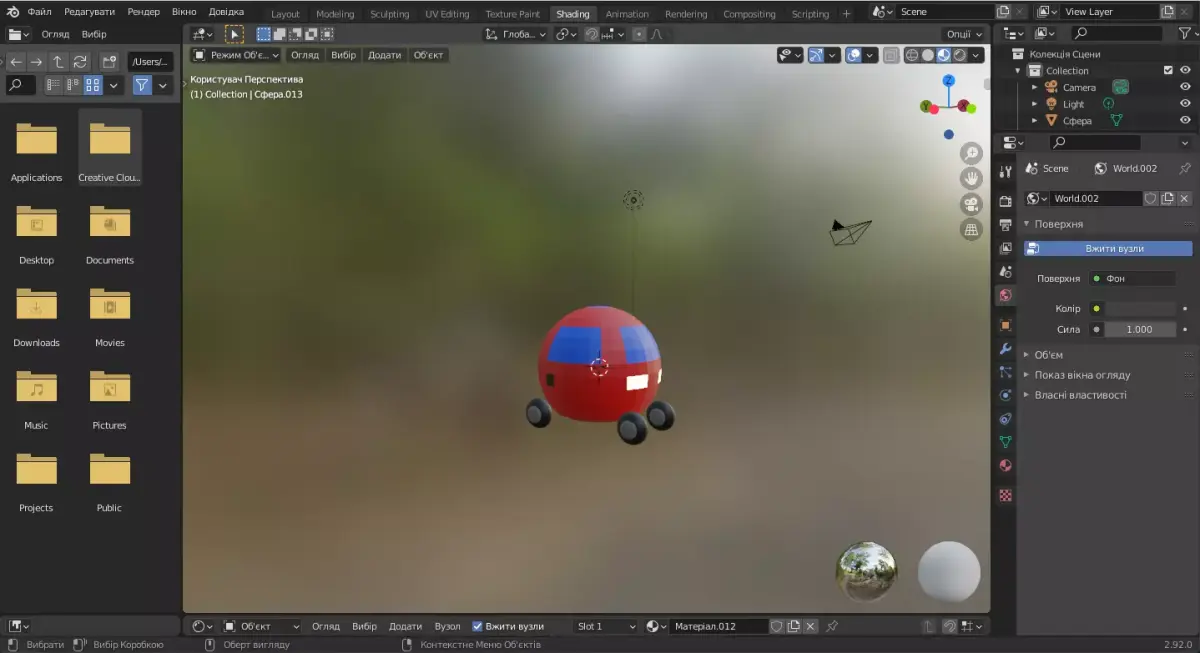
Task: Go forward in file browser
Action: (36, 62)
